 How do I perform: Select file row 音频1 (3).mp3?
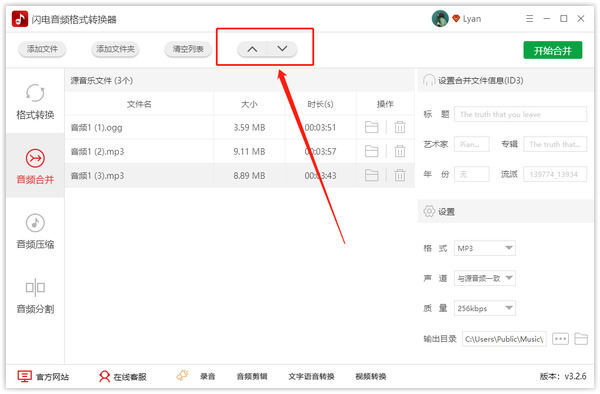click(240, 176)
